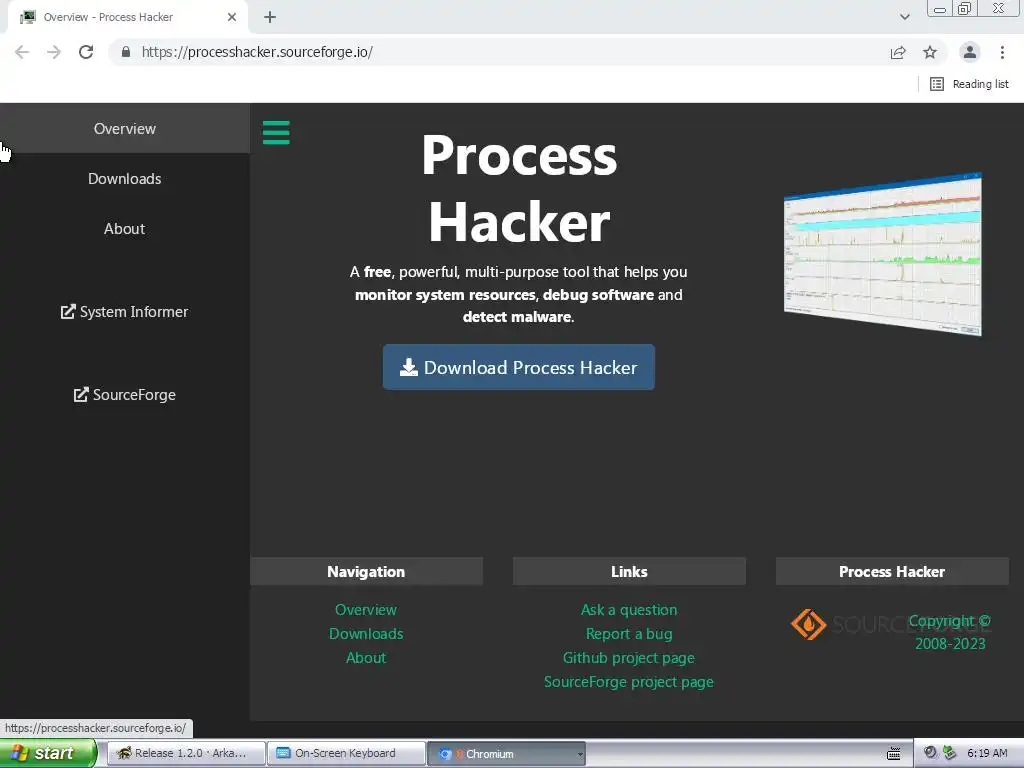The width and height of the screenshot is (1024, 768).
Task: Click the SourceForge orange logo
Action: (808, 624)
